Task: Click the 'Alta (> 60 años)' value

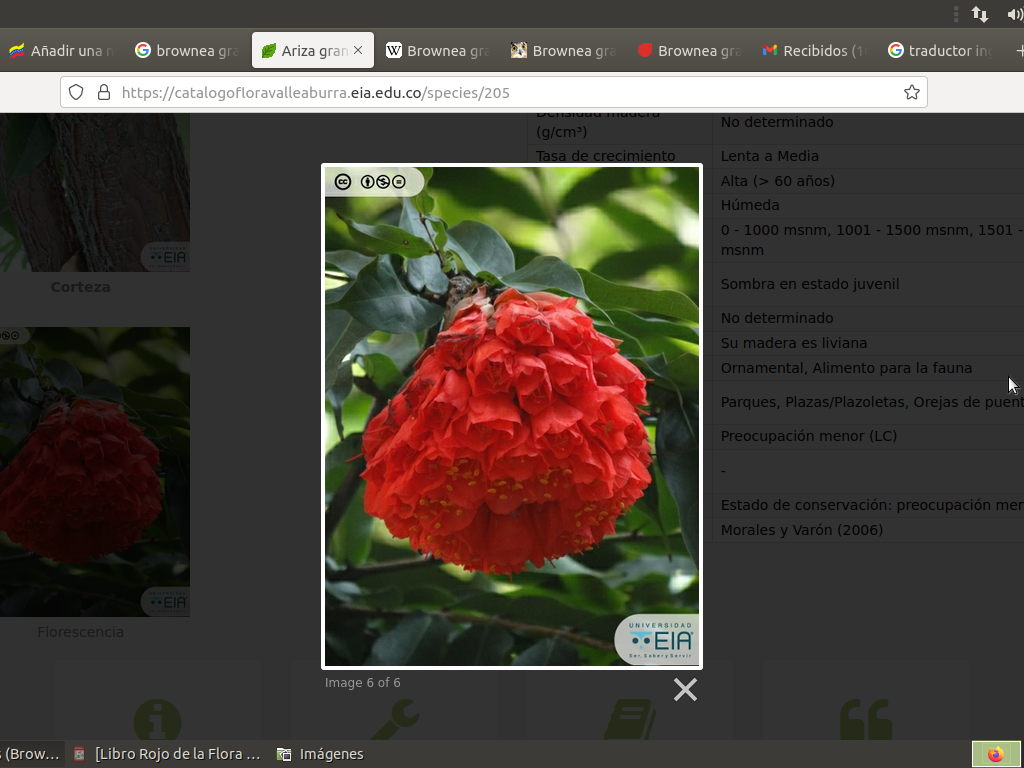Action: pos(777,181)
